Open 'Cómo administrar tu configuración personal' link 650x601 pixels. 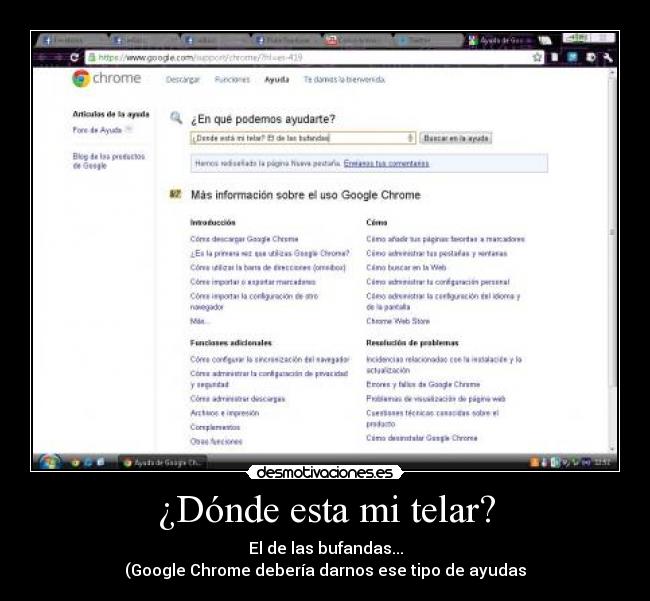tap(438, 282)
